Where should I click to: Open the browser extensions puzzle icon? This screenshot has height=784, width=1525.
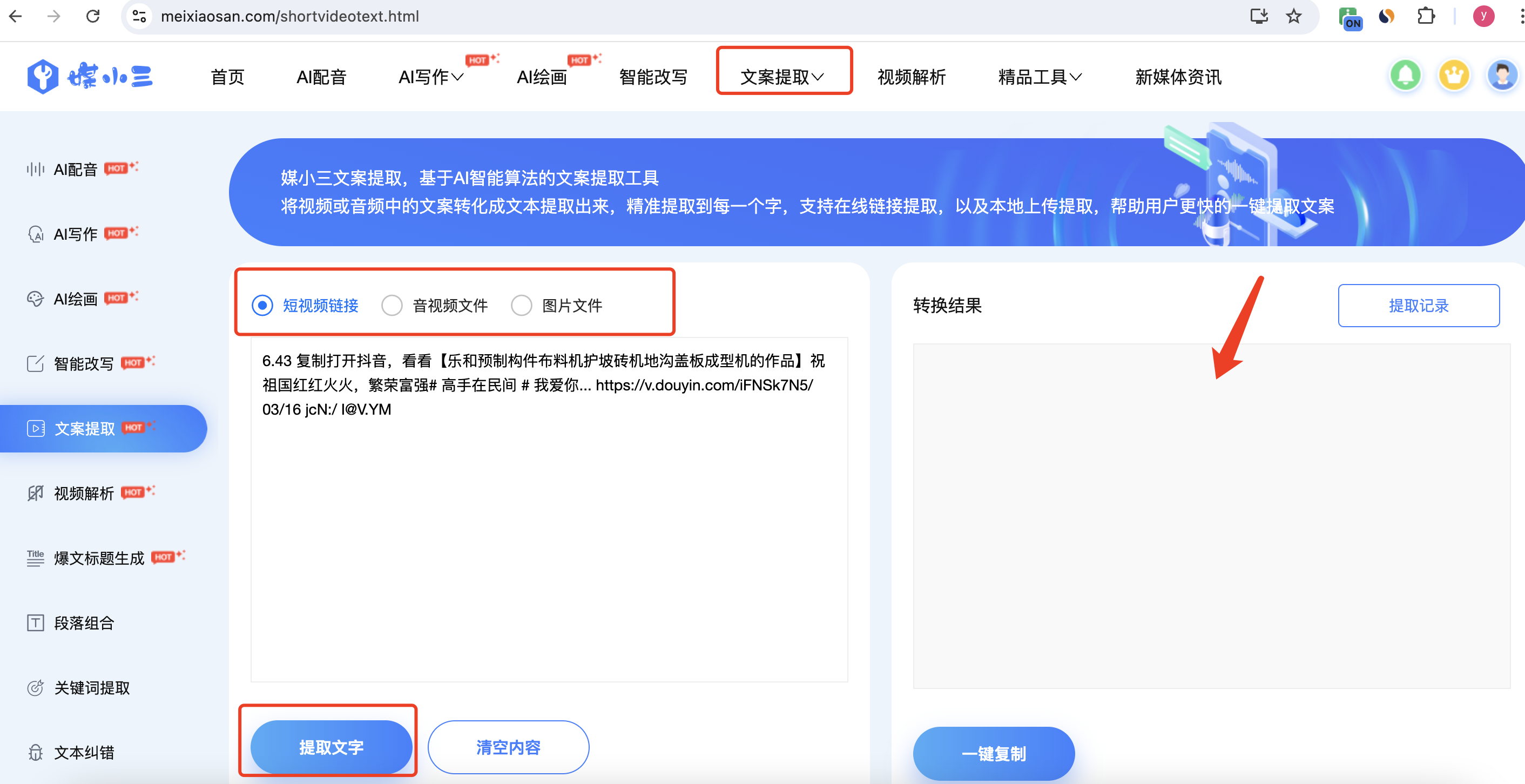[1426, 16]
